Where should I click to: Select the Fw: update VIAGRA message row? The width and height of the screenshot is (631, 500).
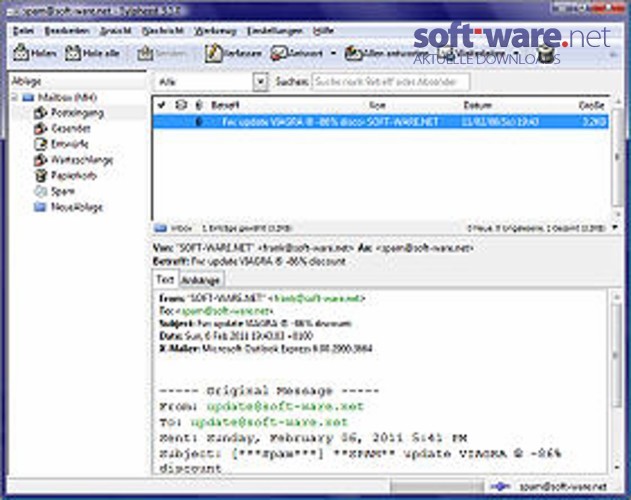tap(380, 122)
